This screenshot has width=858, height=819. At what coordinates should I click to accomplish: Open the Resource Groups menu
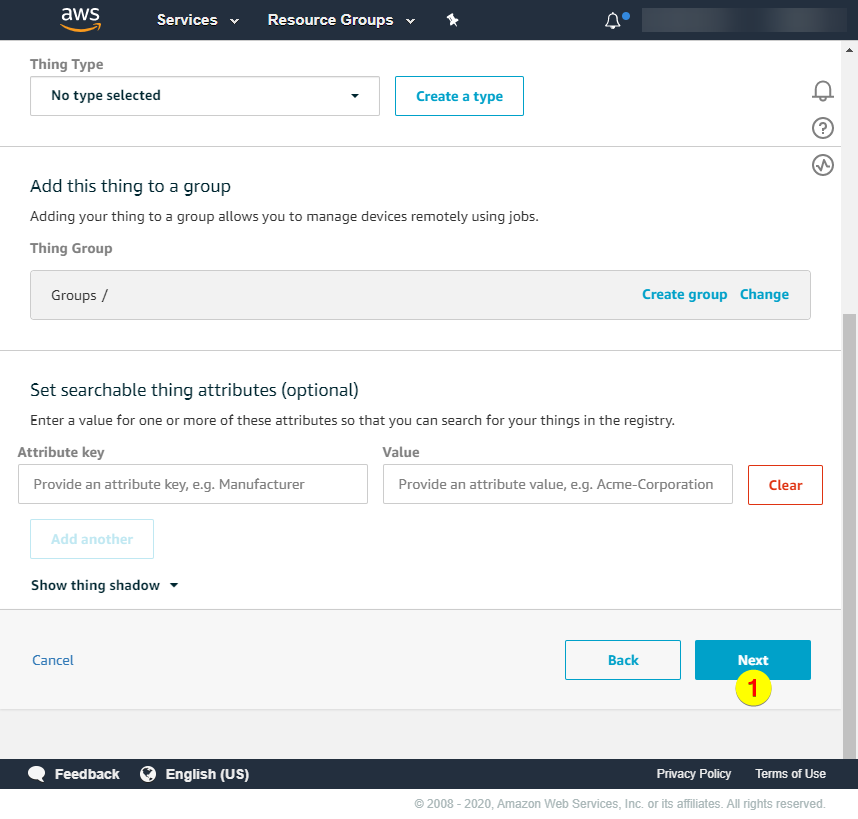pos(341,20)
